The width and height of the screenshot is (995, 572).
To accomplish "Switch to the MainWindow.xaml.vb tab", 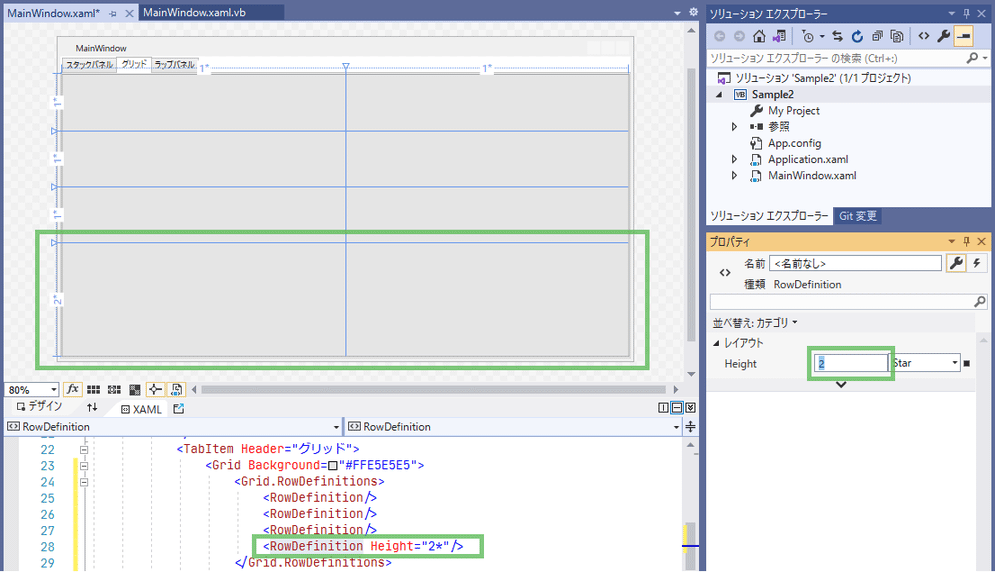I will tap(195, 12).
